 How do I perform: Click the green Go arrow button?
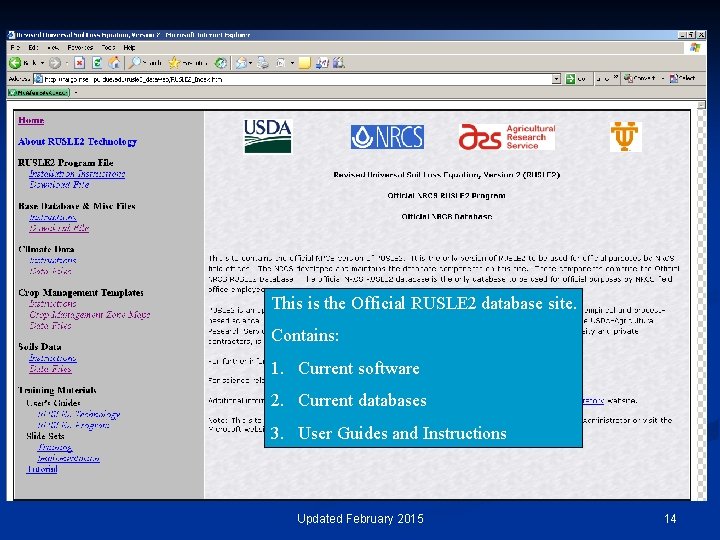coord(570,79)
